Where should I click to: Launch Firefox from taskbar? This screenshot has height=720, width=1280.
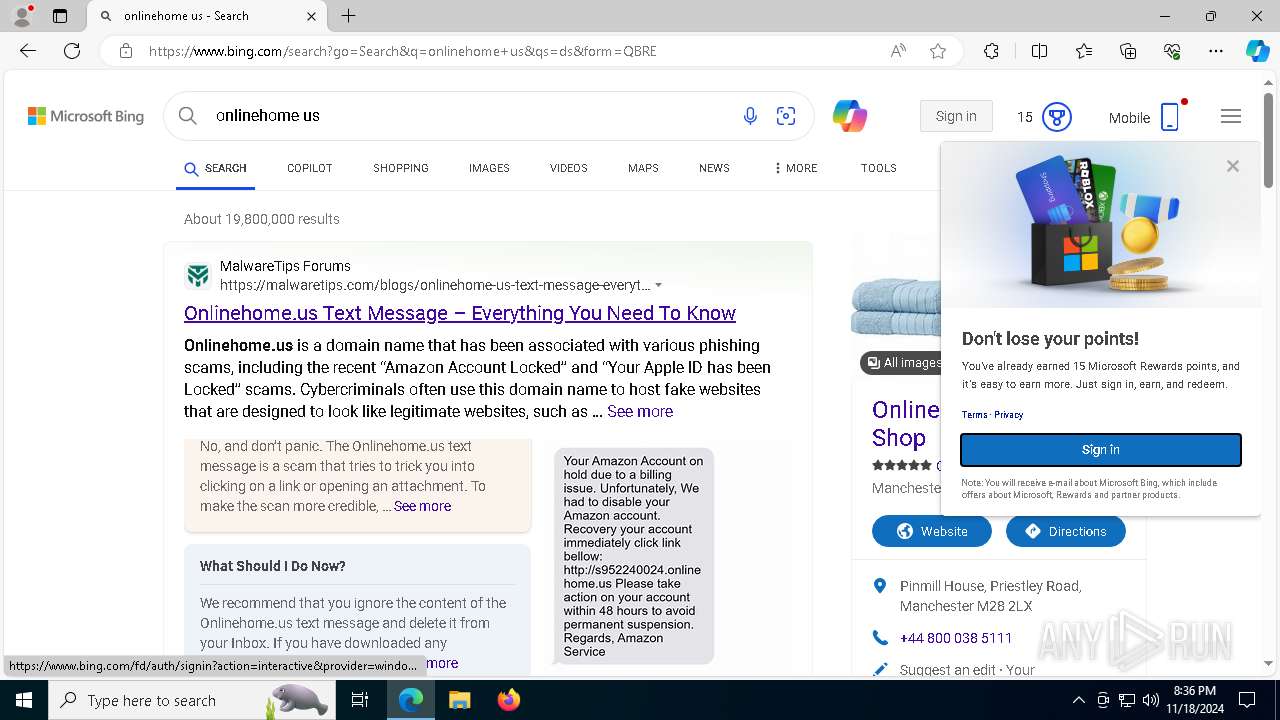point(509,700)
